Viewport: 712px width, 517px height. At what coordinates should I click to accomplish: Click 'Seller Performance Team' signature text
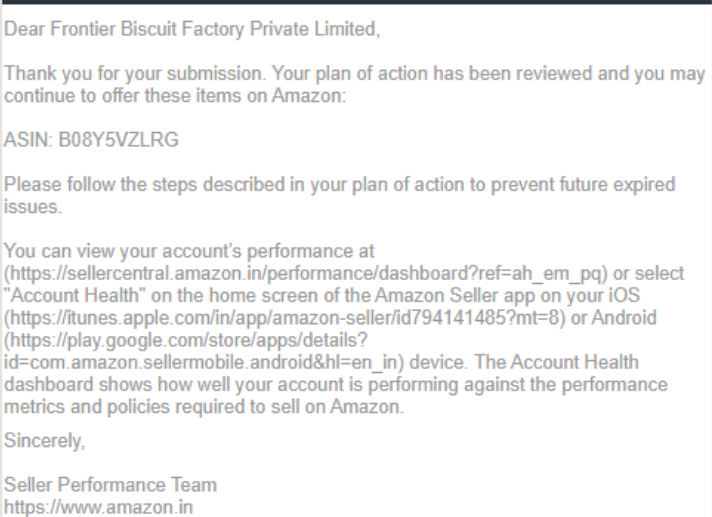click(x=110, y=486)
